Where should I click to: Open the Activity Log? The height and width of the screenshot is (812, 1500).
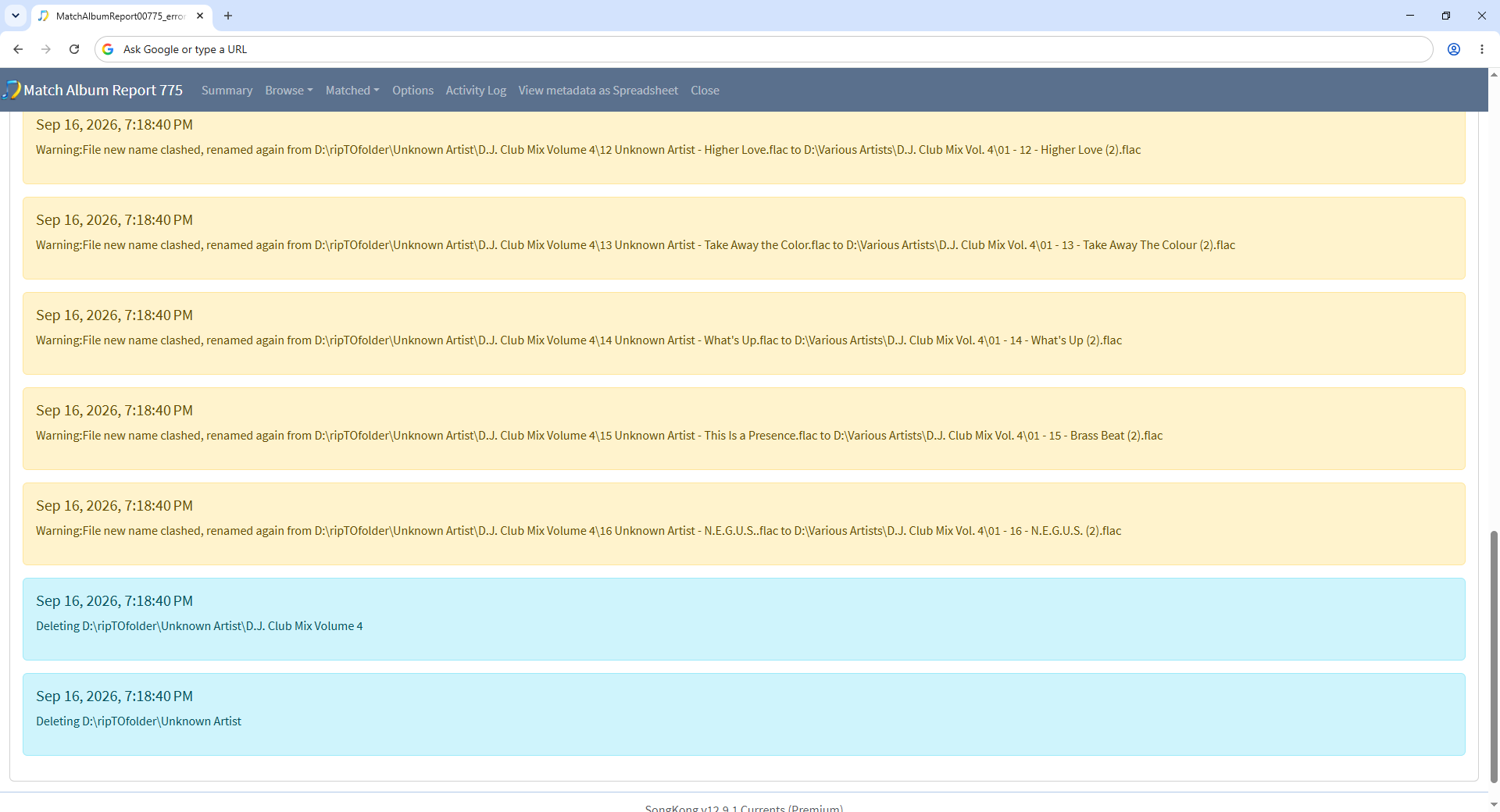tap(476, 91)
